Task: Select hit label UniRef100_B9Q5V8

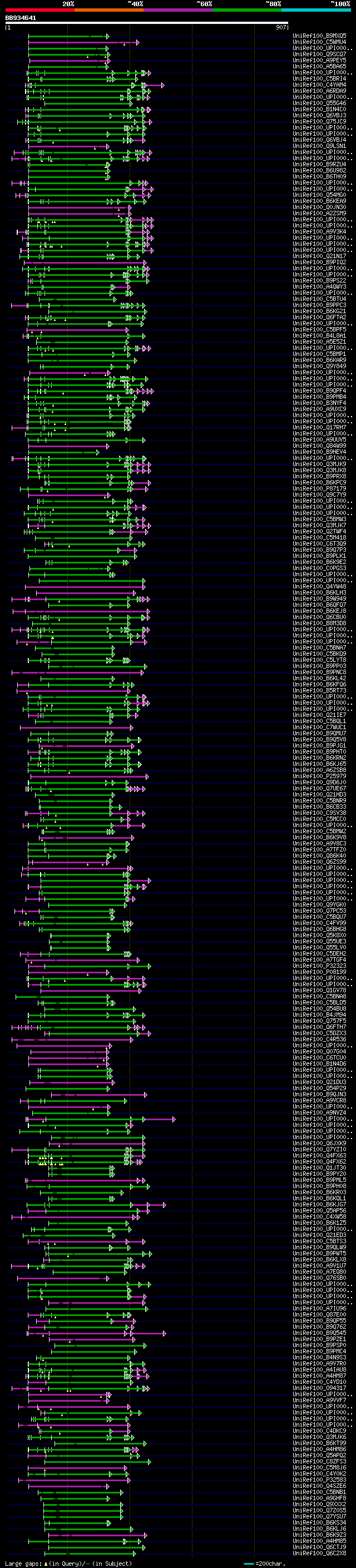Action: pyautogui.click(x=319, y=740)
